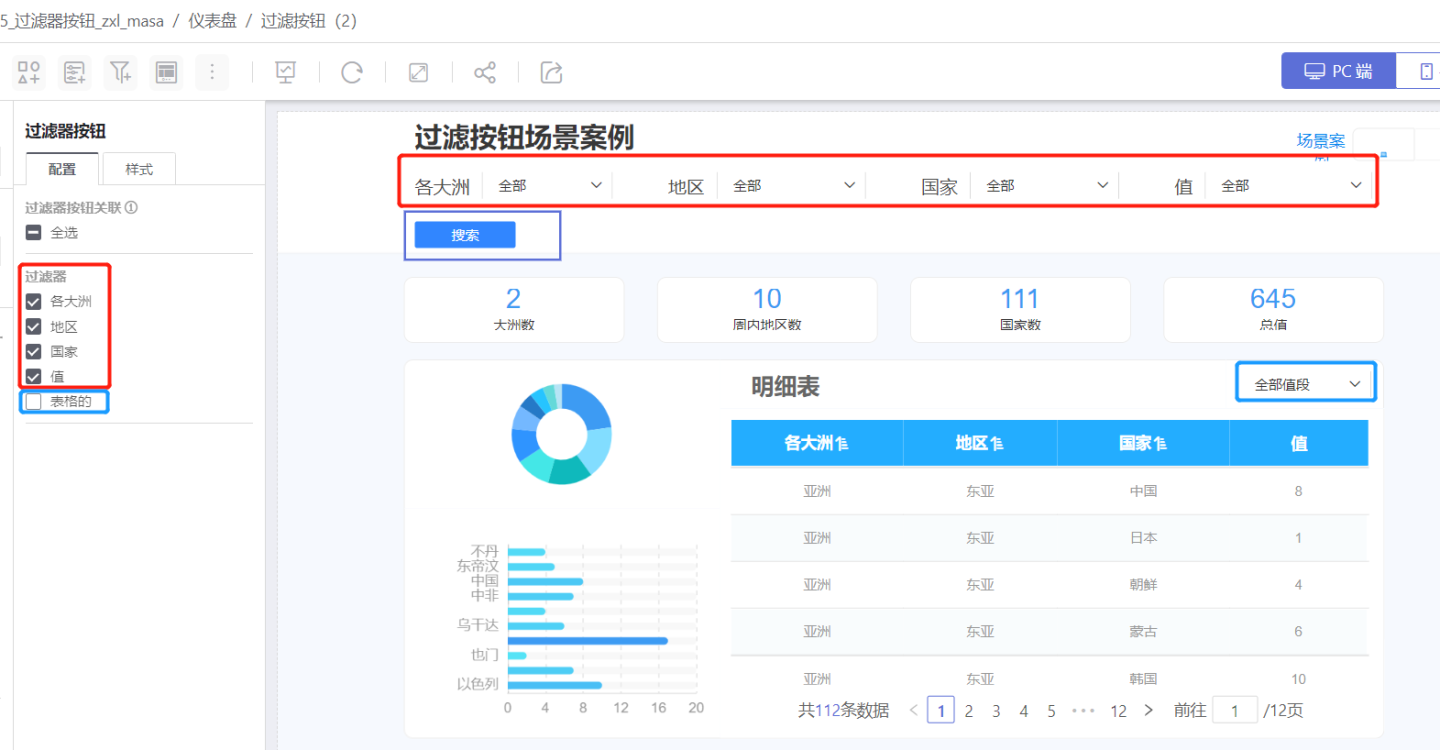Switch to PC 端 view
Viewport: 1440px width, 750px height.
coord(1338,71)
